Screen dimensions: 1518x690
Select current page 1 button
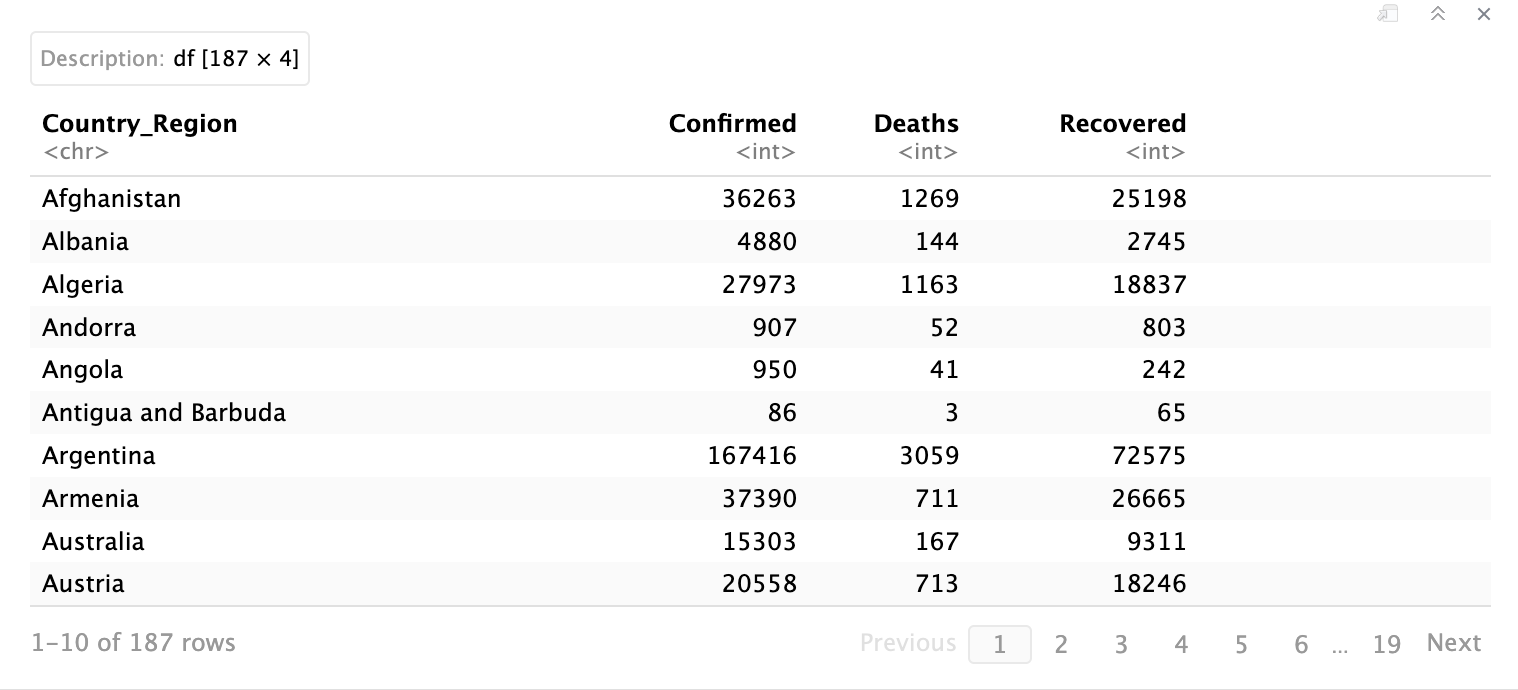click(999, 644)
